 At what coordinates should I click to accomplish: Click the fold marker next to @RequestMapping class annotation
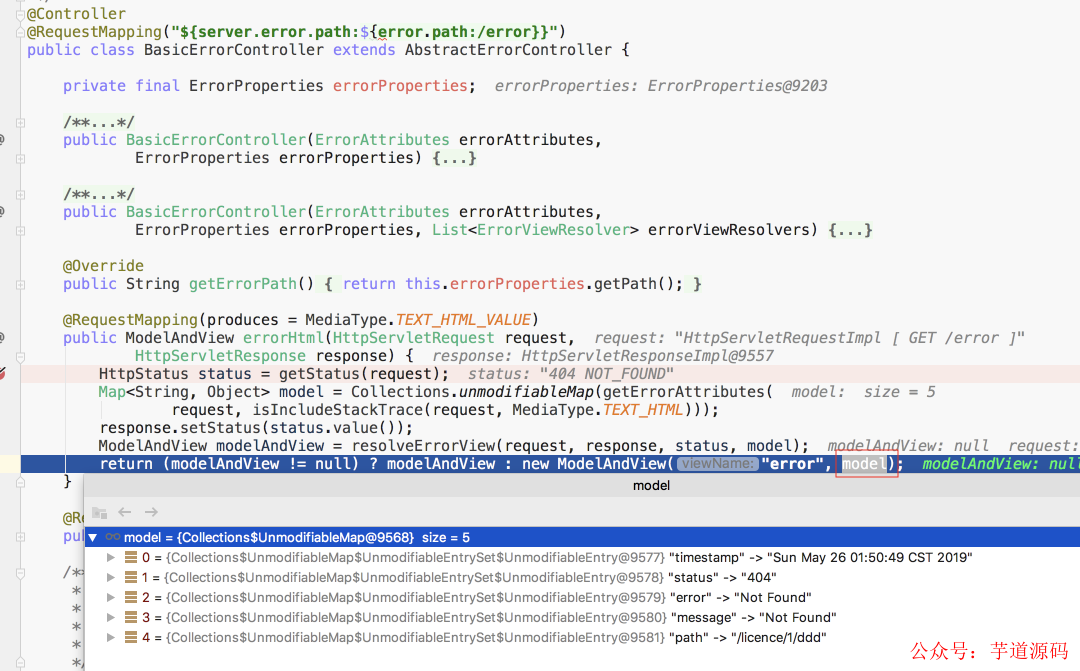pyautogui.click(x=21, y=32)
